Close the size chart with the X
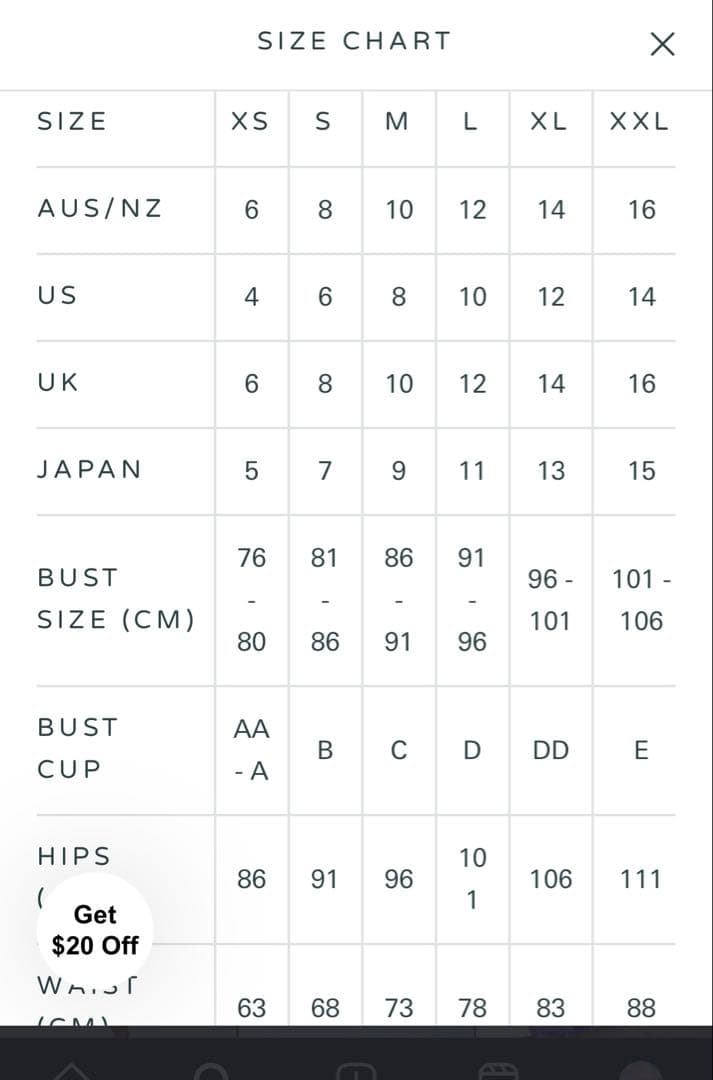Viewport: 713px width, 1080px height. [662, 44]
